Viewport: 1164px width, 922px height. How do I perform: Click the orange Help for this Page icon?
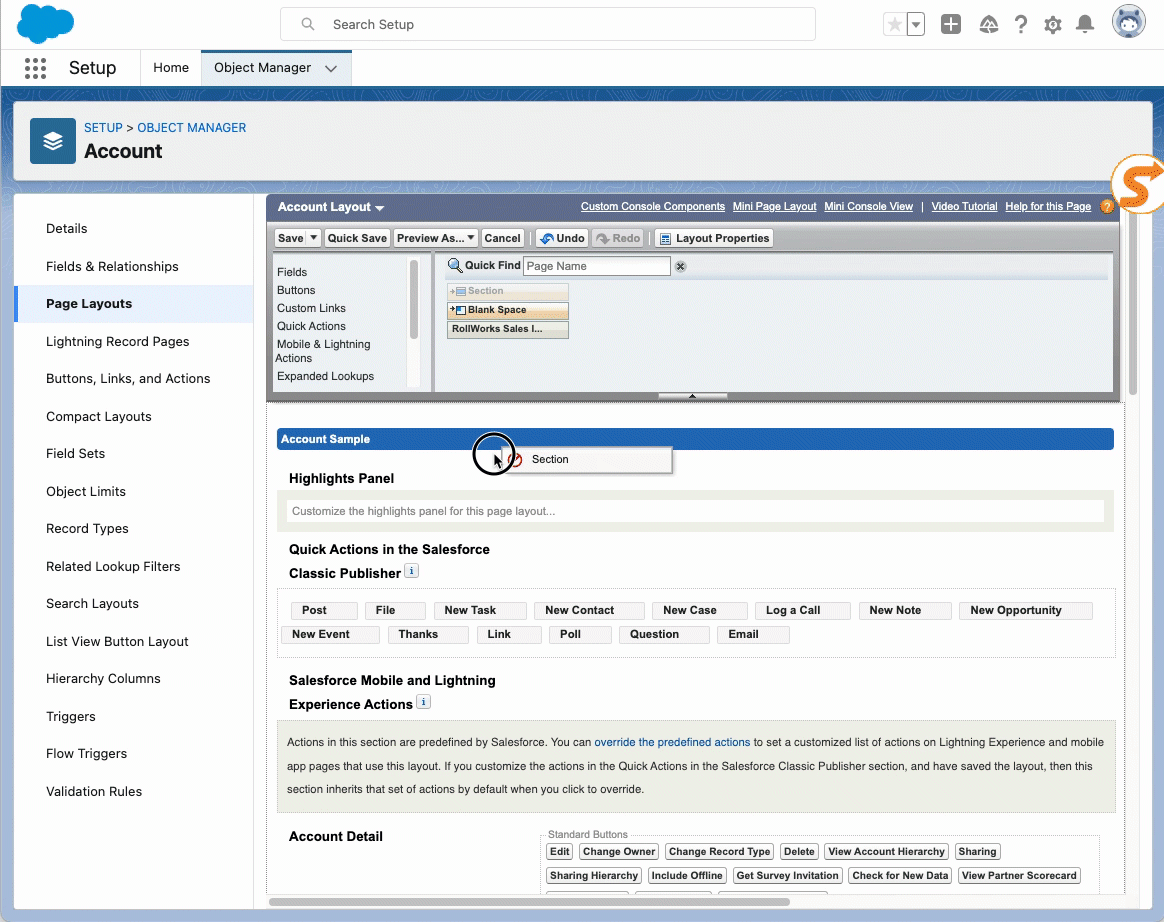(1107, 207)
